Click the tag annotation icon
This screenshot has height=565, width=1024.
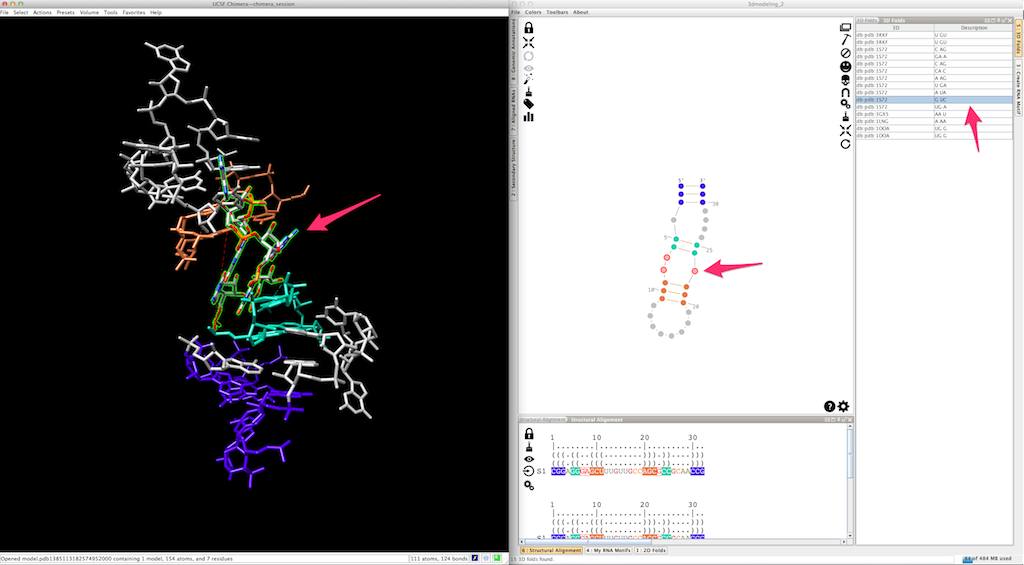(528, 104)
